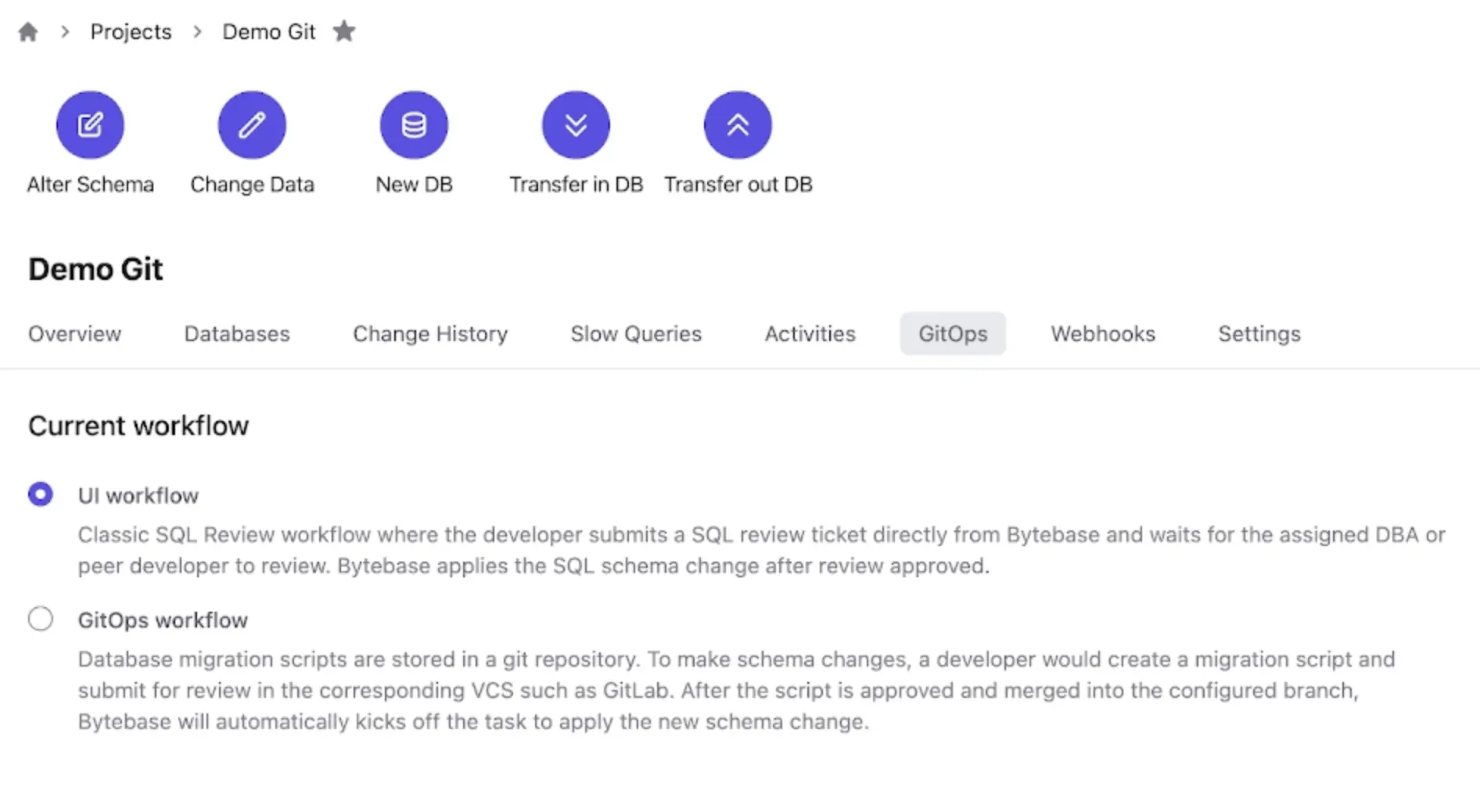Click the home icon in the breadcrumb
The width and height of the screenshot is (1480, 812).
tap(27, 31)
